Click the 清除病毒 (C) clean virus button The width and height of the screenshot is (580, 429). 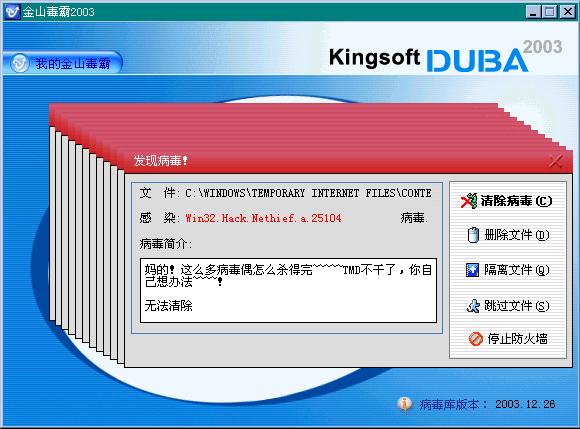point(507,201)
